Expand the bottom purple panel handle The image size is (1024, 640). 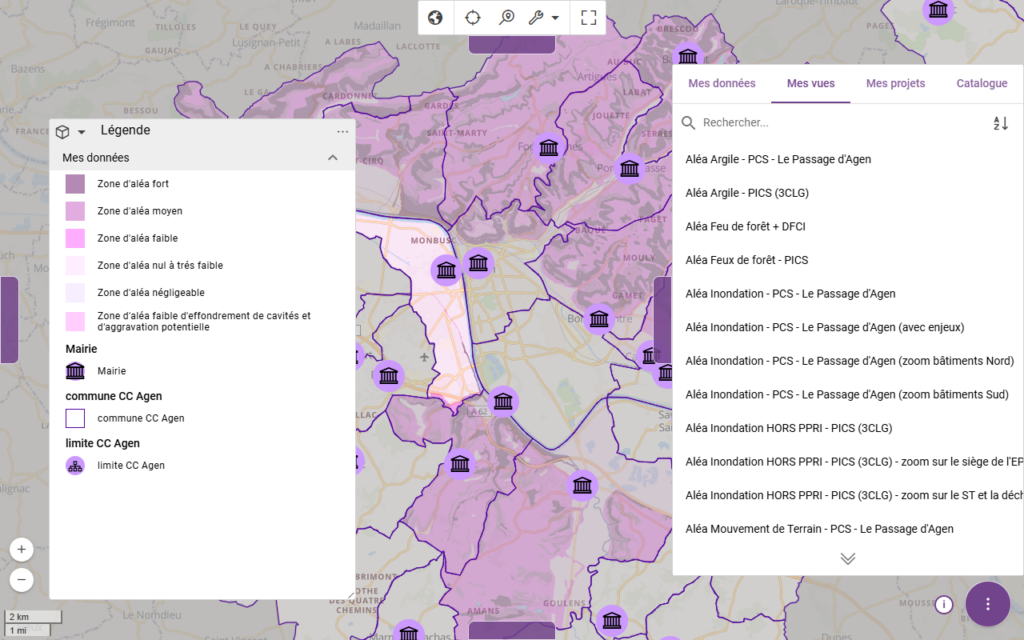[x=512, y=631]
